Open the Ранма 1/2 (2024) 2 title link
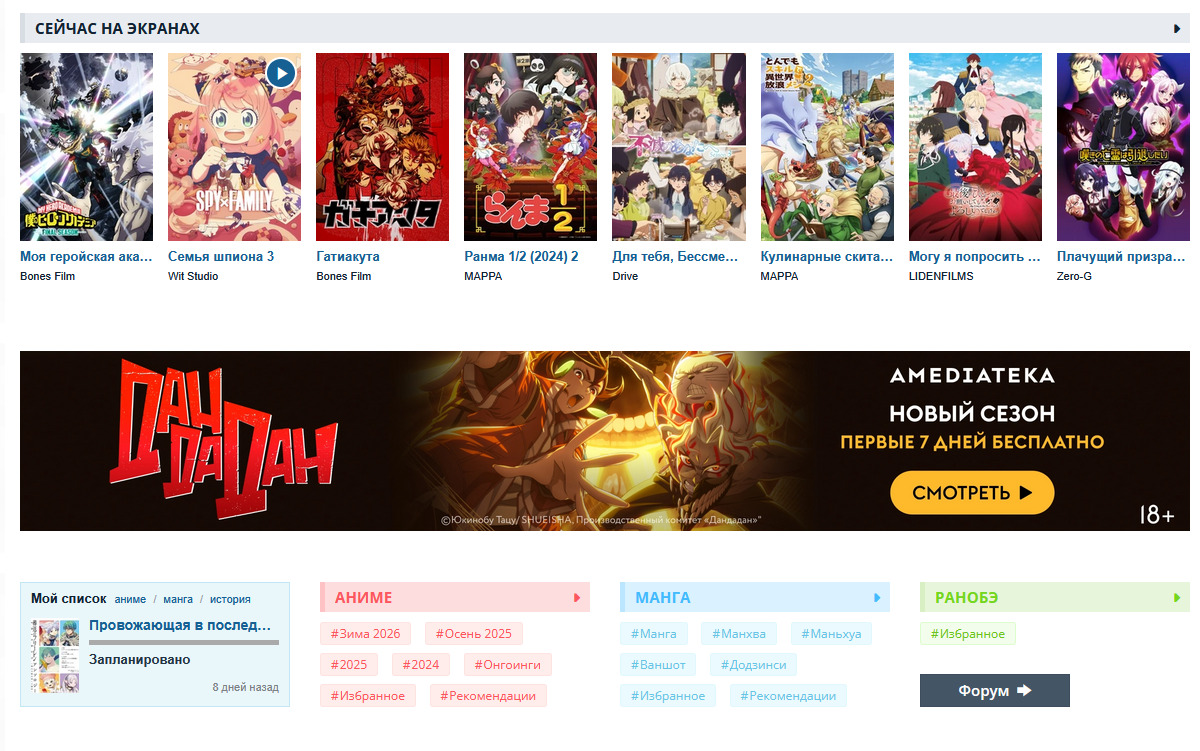 click(x=521, y=257)
